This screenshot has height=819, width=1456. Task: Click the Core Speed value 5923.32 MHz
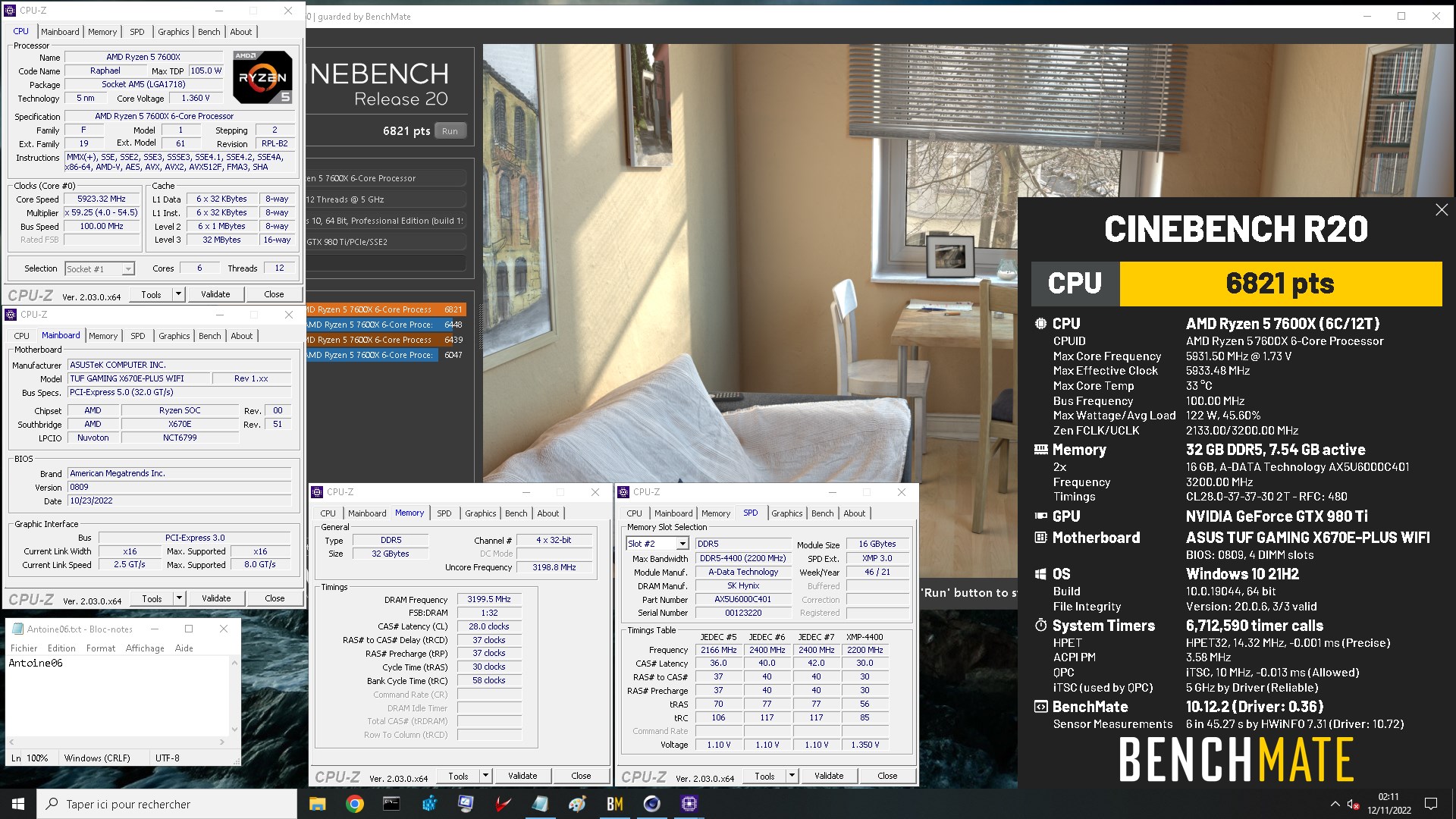point(102,199)
